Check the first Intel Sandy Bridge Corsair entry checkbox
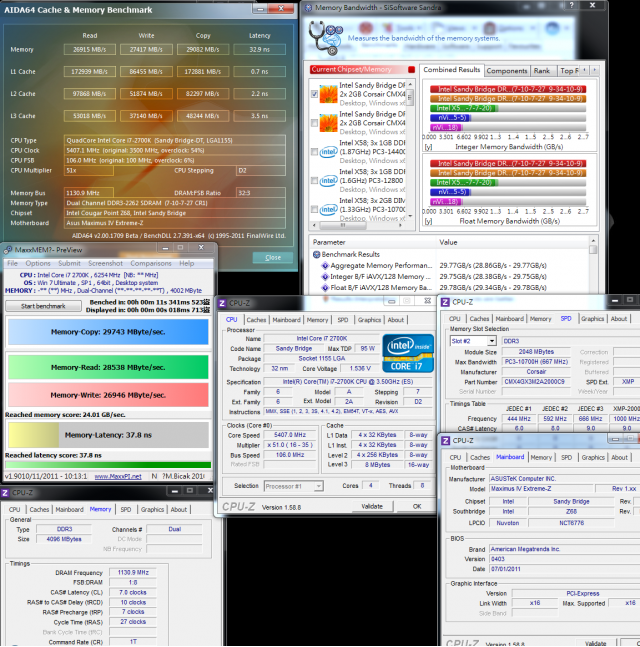 pyautogui.click(x=314, y=94)
